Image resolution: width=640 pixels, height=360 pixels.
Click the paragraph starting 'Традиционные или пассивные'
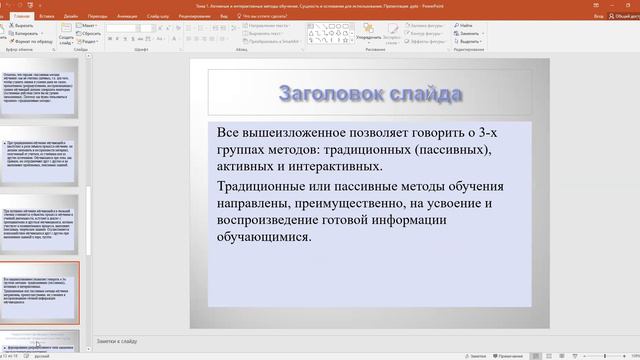tap(360, 211)
